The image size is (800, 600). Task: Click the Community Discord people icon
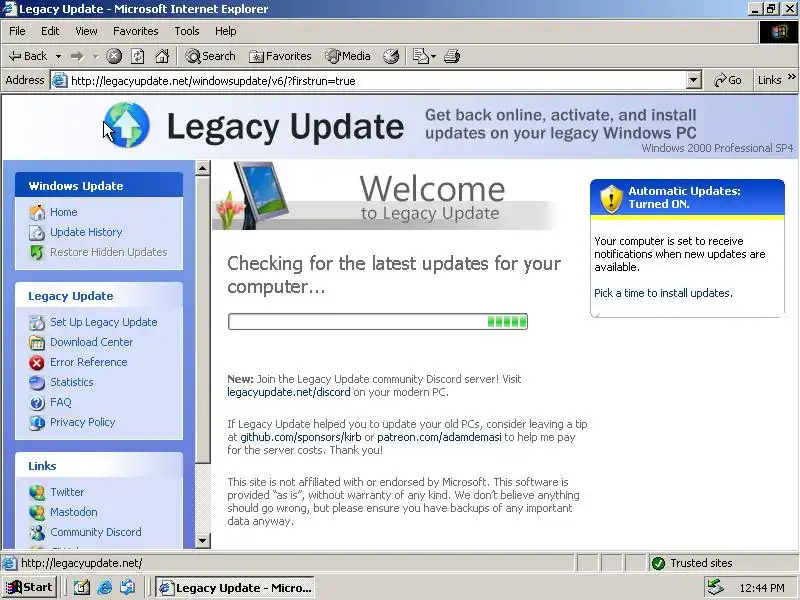coord(37,533)
